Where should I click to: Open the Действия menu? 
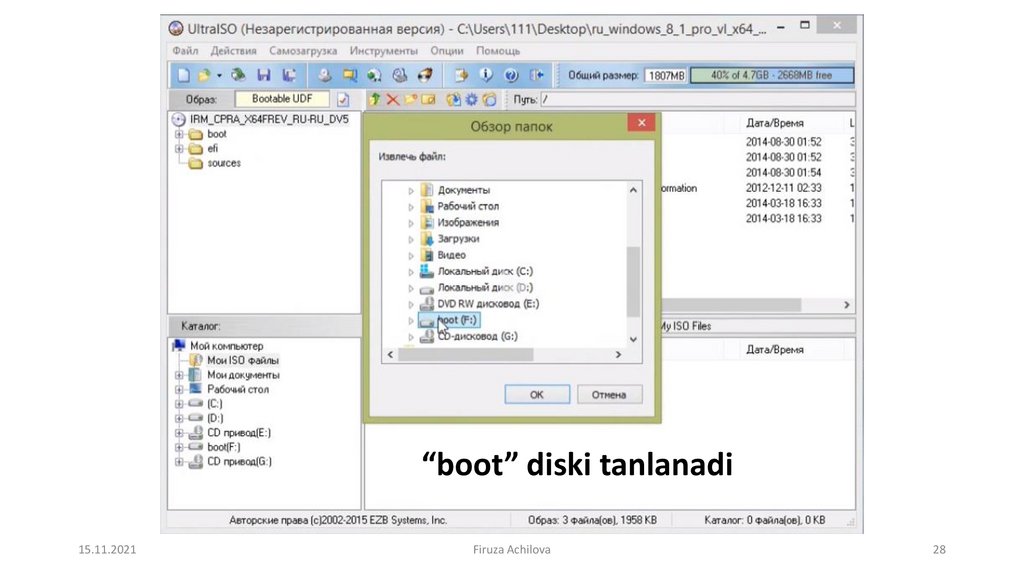[233, 51]
